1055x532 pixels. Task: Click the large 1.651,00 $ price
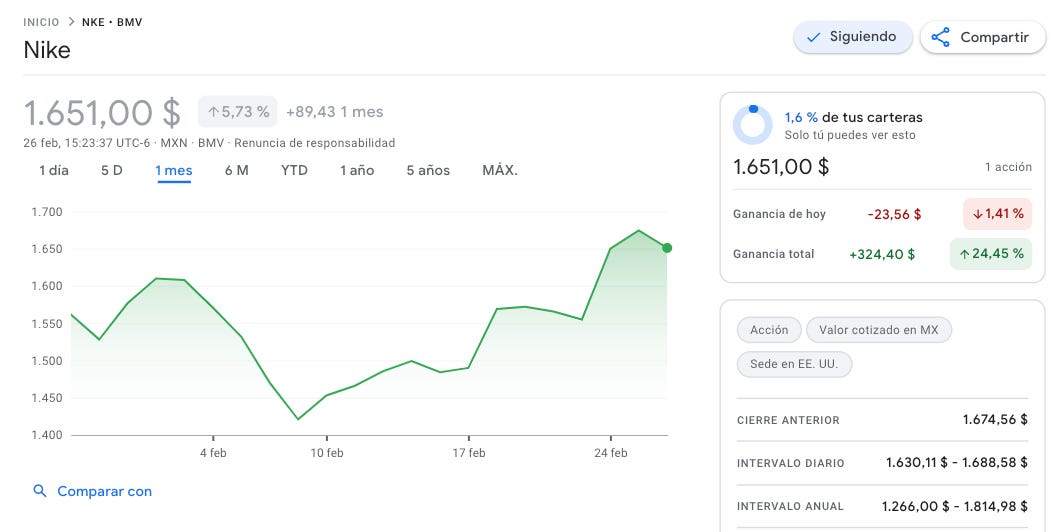click(102, 112)
